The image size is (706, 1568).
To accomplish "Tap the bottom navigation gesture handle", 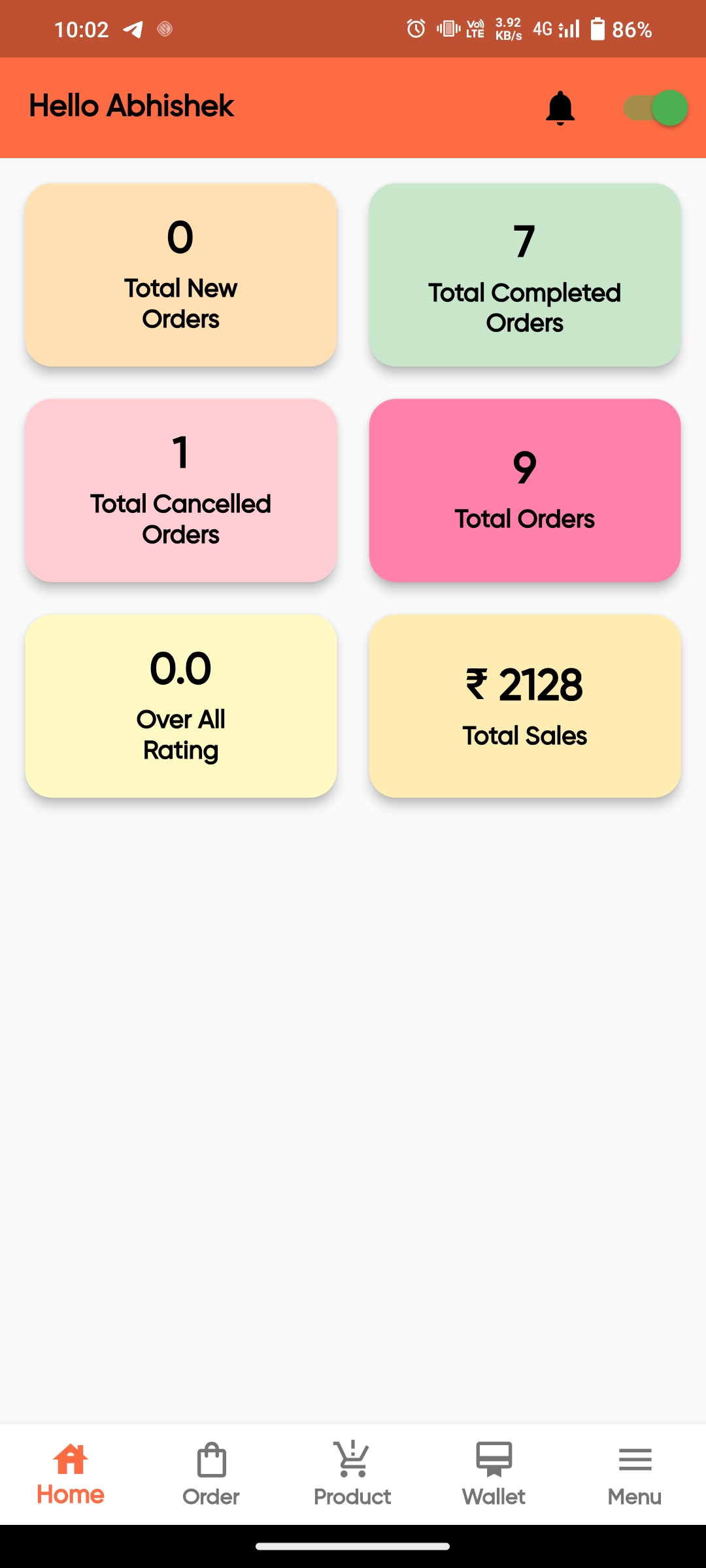I will [353, 1546].
